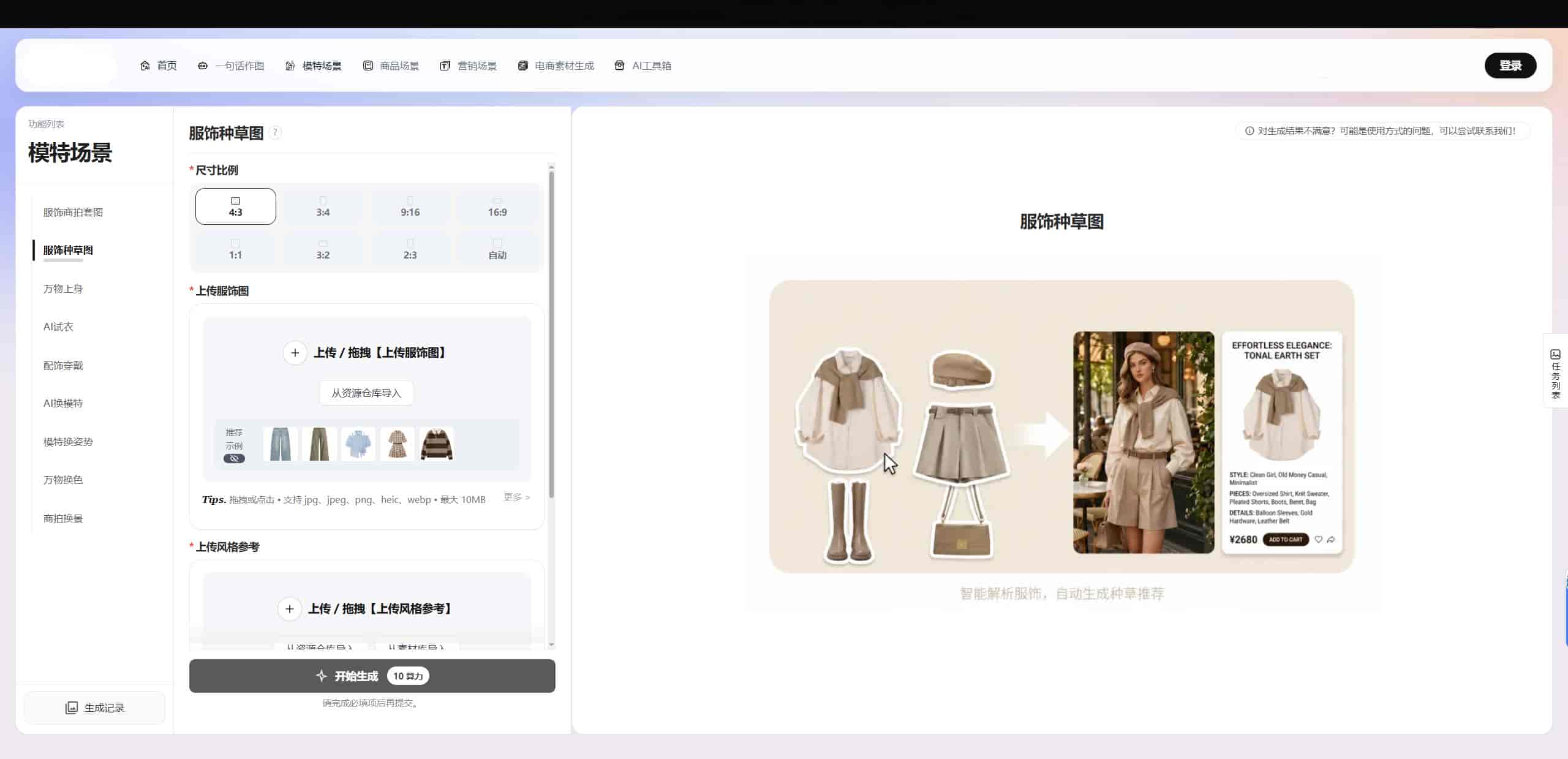Select 商拍换景 in sidebar

point(63,518)
